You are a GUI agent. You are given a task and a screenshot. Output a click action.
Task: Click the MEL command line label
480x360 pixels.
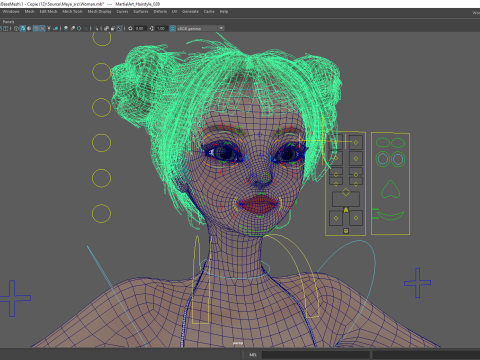click(253, 355)
